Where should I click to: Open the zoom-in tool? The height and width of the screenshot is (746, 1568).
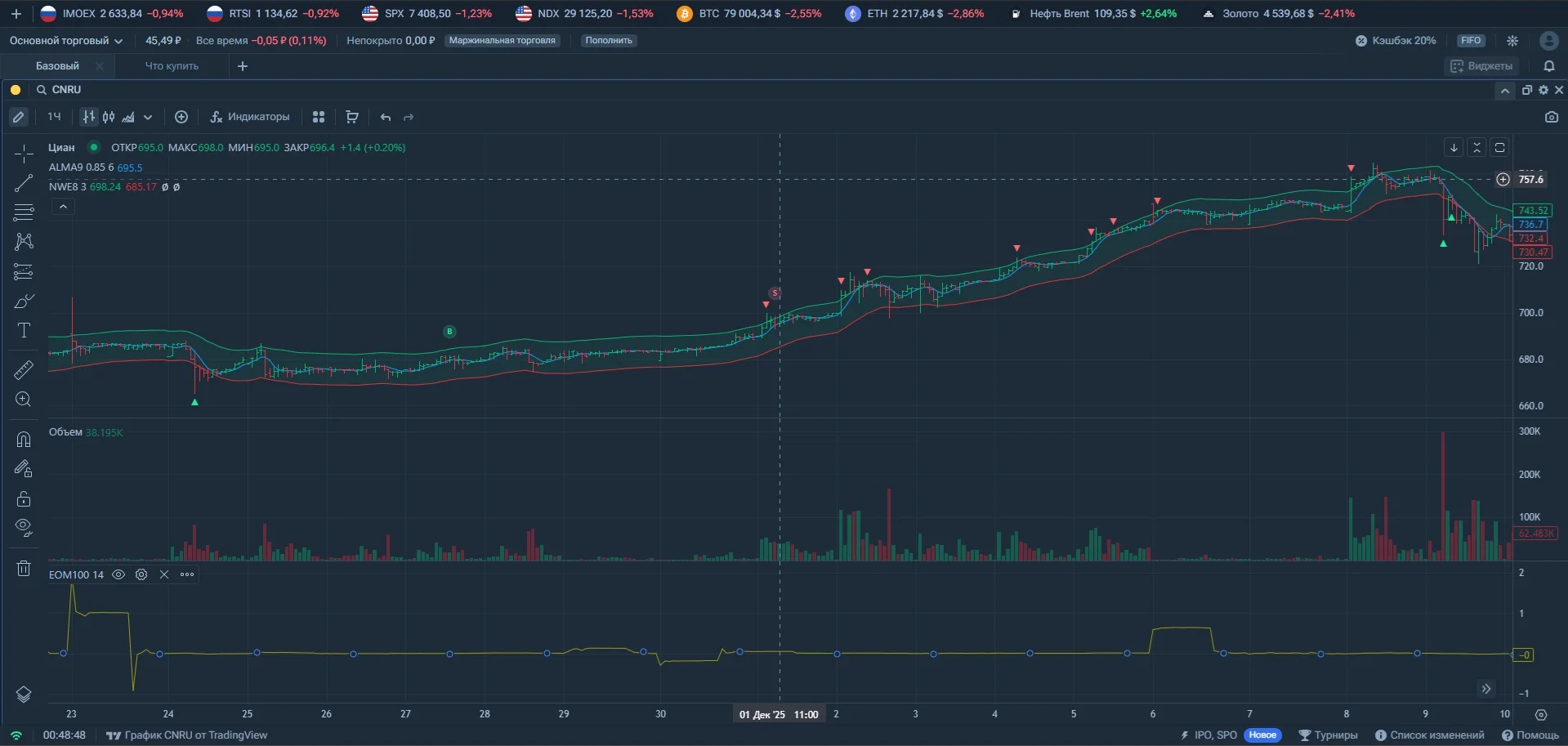pyautogui.click(x=24, y=400)
